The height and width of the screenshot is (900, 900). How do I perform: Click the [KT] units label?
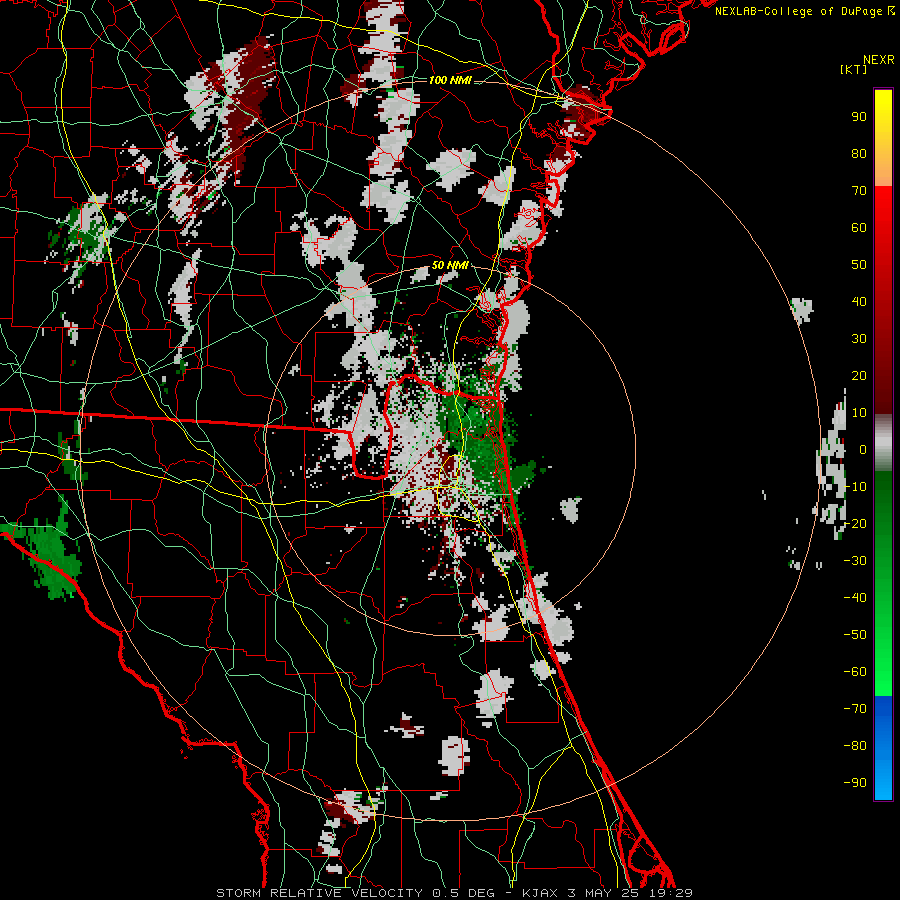tap(854, 69)
